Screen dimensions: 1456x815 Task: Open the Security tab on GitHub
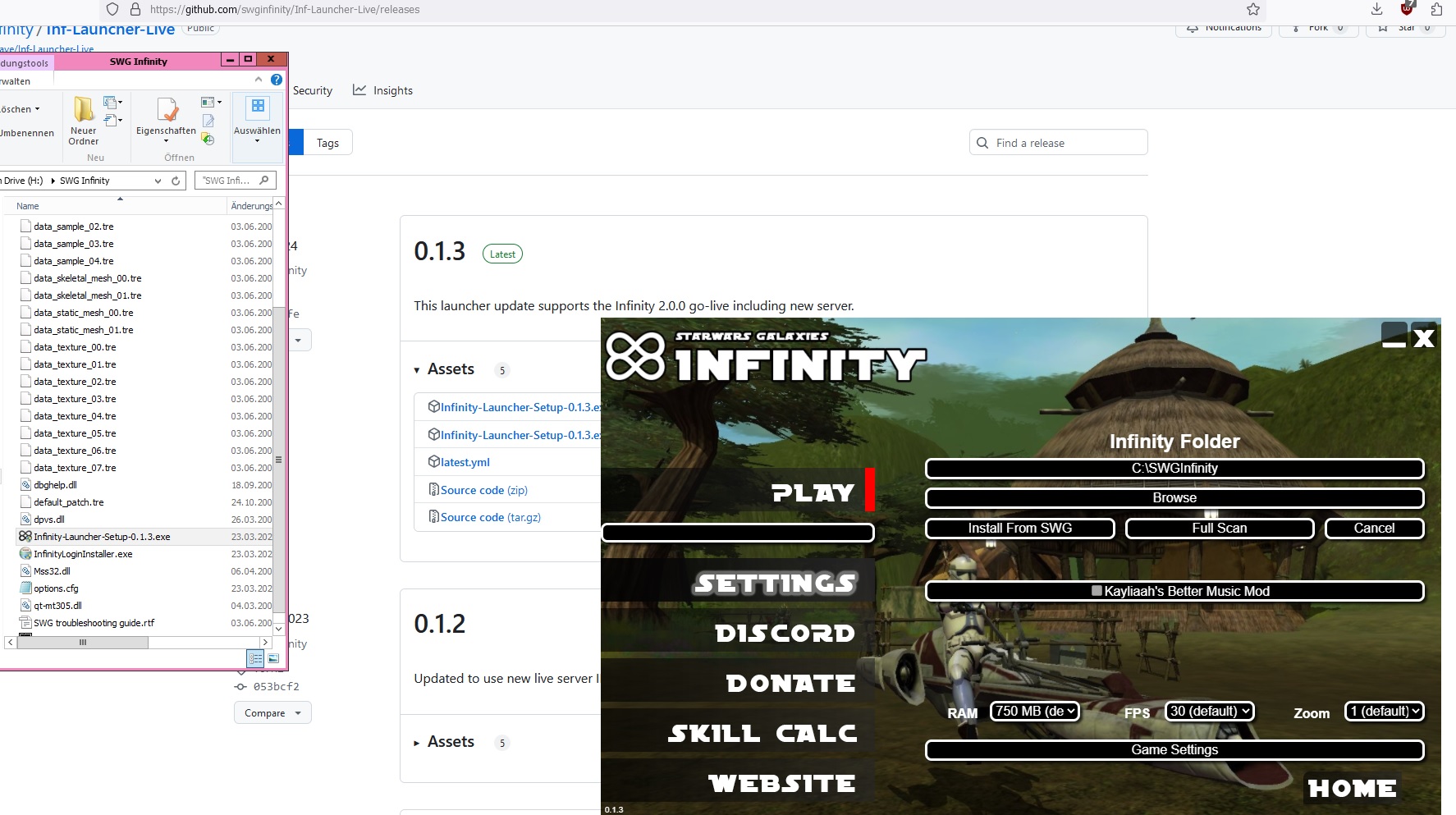coord(313,90)
